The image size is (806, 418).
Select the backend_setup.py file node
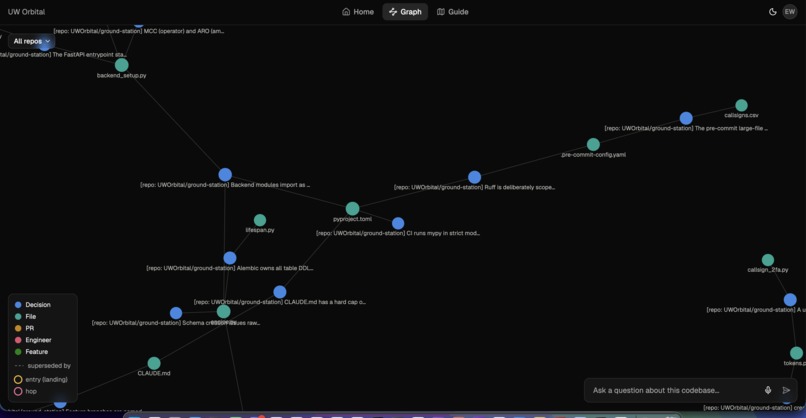click(x=121, y=65)
